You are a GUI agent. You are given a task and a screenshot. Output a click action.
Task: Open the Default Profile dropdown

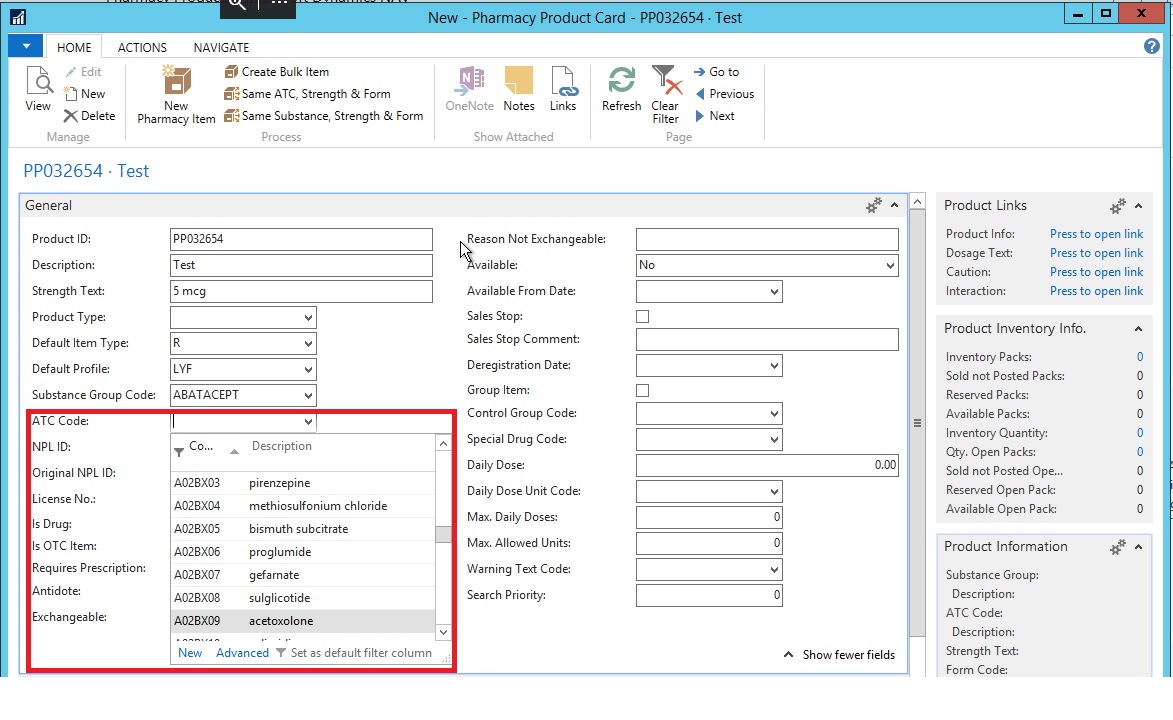pos(307,370)
